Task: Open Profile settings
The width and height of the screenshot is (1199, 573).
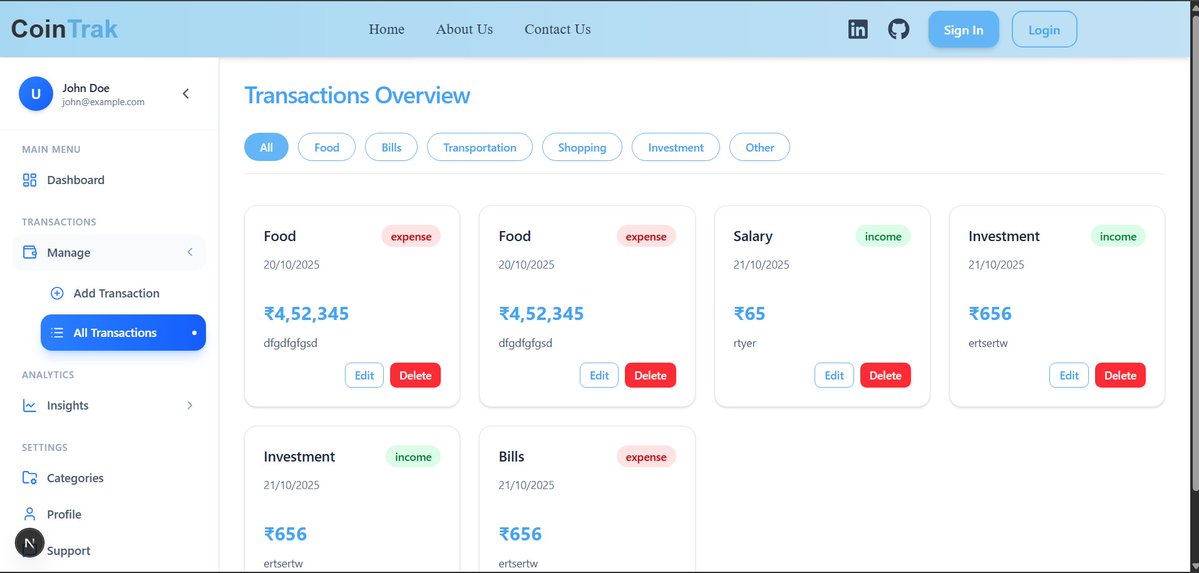Action: coord(109,514)
